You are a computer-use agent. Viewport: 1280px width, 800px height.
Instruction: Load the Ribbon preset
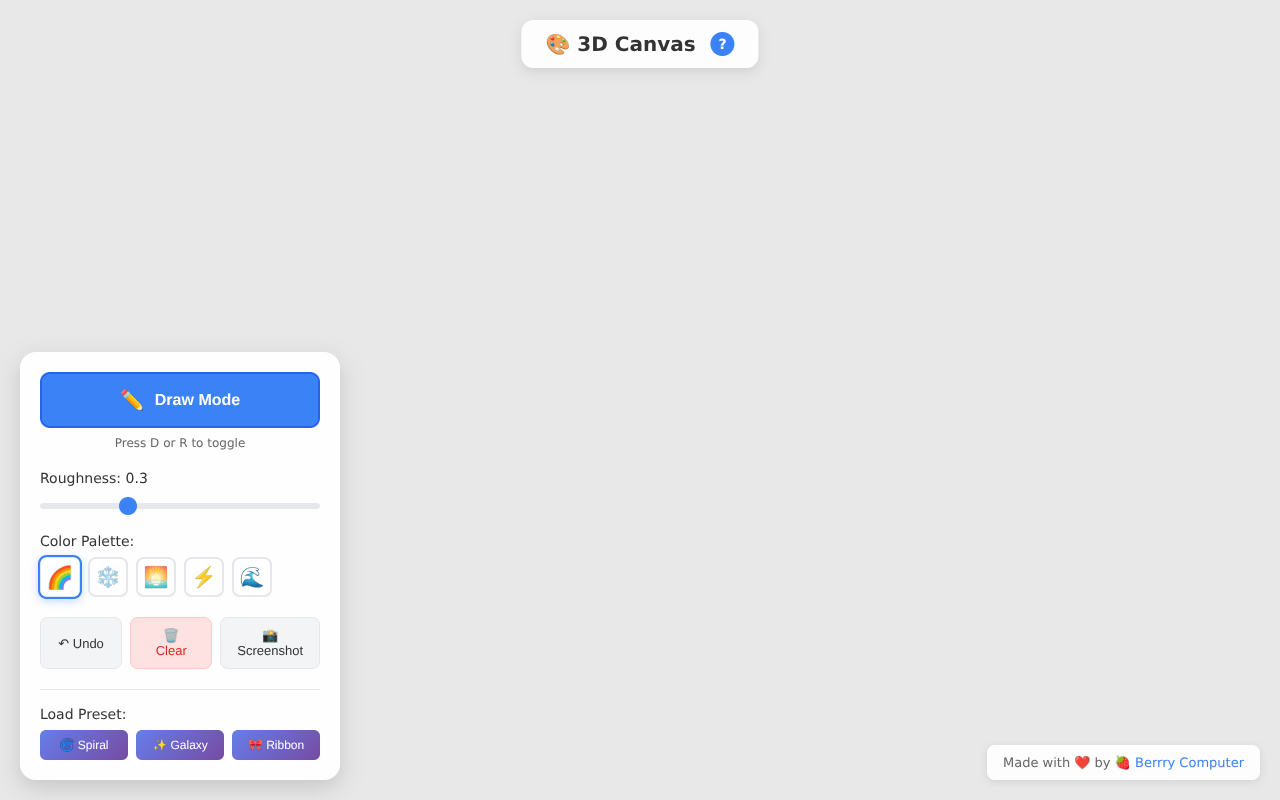275,744
